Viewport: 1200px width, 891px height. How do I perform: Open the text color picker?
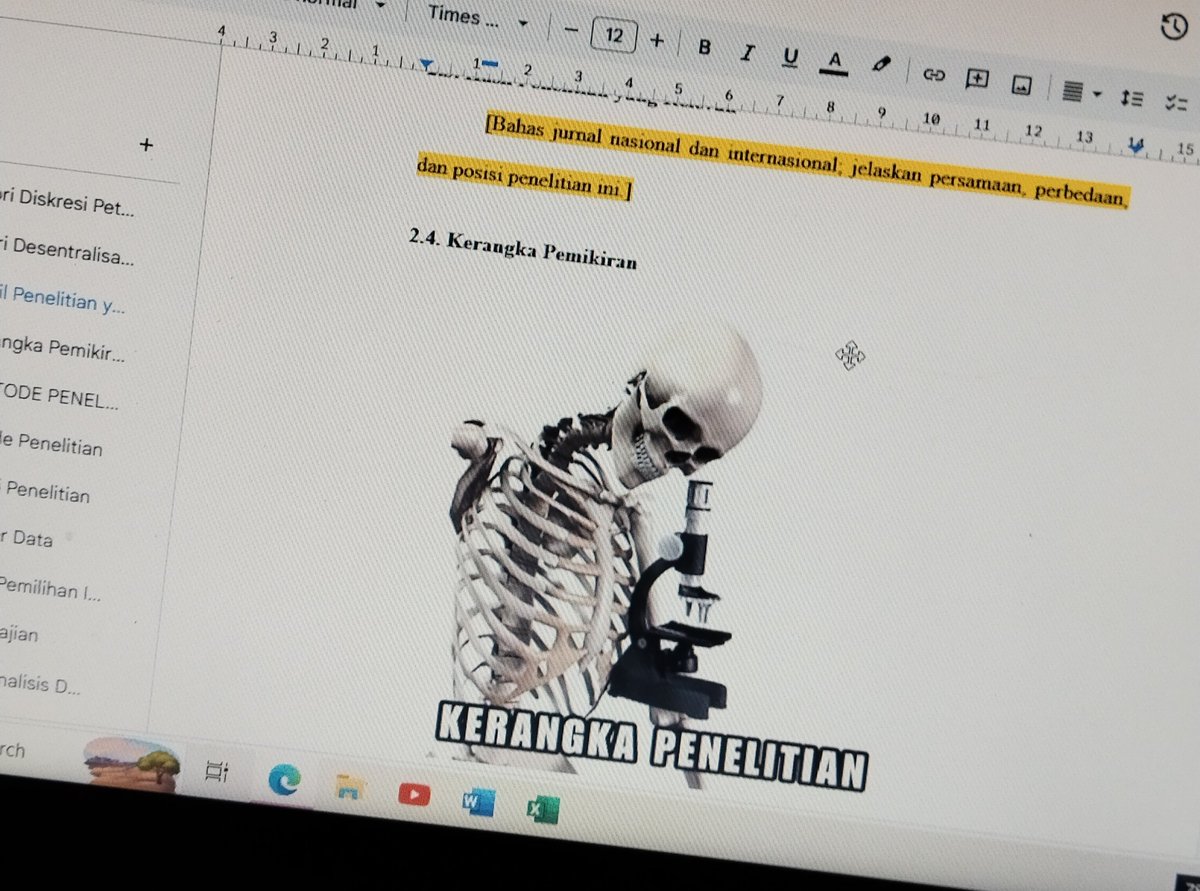point(833,62)
